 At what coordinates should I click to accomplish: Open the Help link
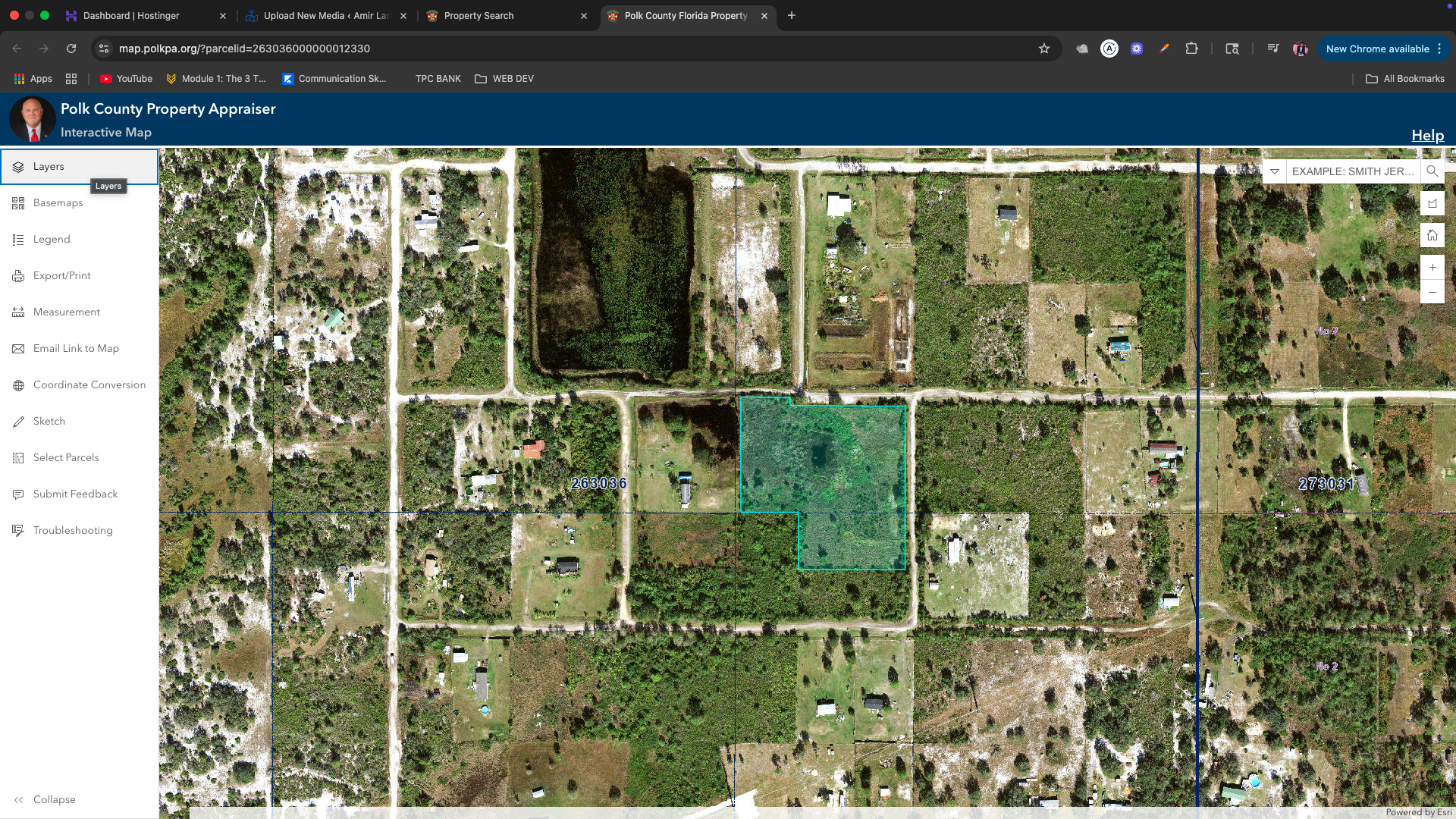click(x=1427, y=135)
